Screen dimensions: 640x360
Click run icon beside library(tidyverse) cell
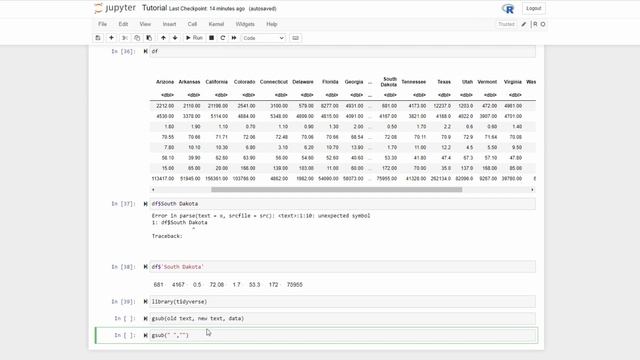coord(146,302)
